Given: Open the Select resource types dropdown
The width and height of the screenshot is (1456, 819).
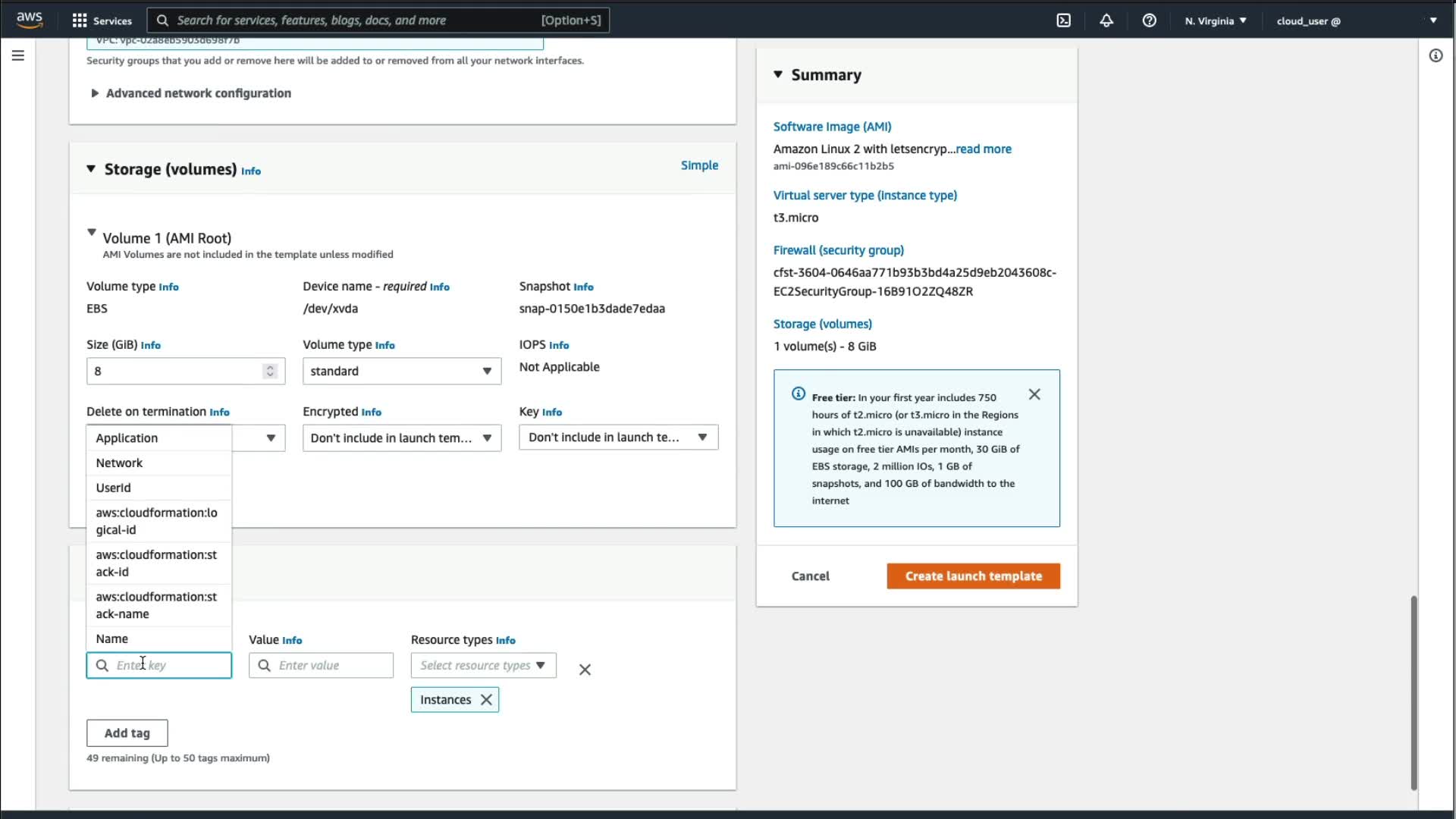Looking at the screenshot, I should point(483,665).
